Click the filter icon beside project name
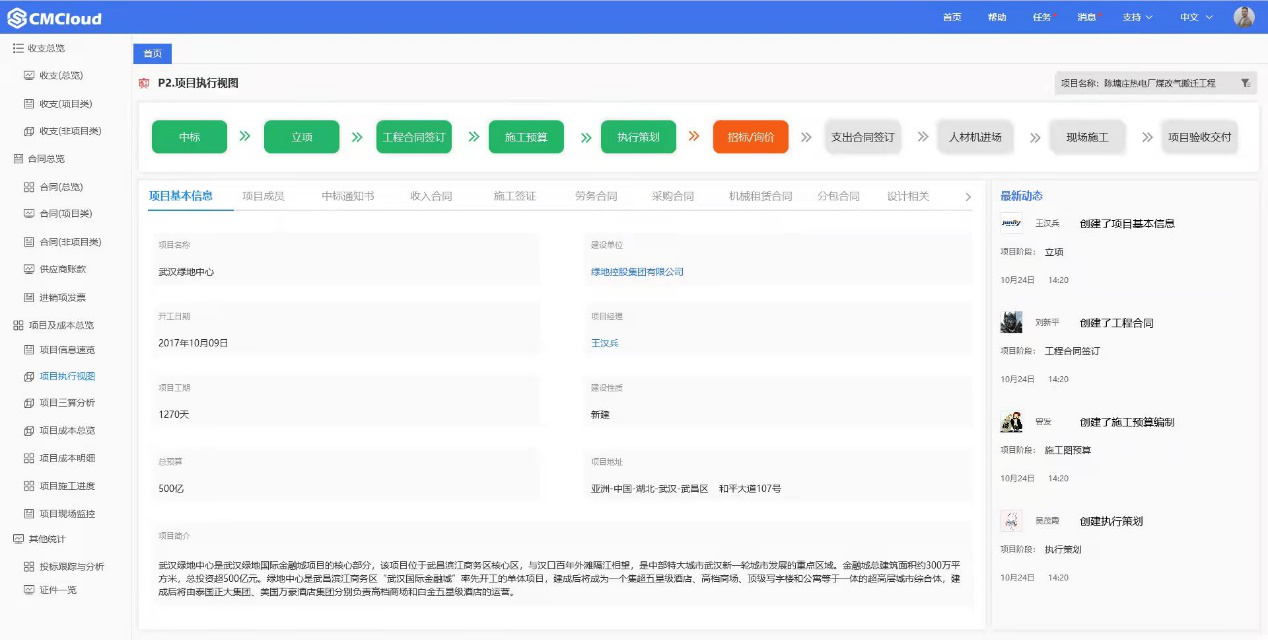Image resolution: width=1268 pixels, height=640 pixels. point(1245,84)
